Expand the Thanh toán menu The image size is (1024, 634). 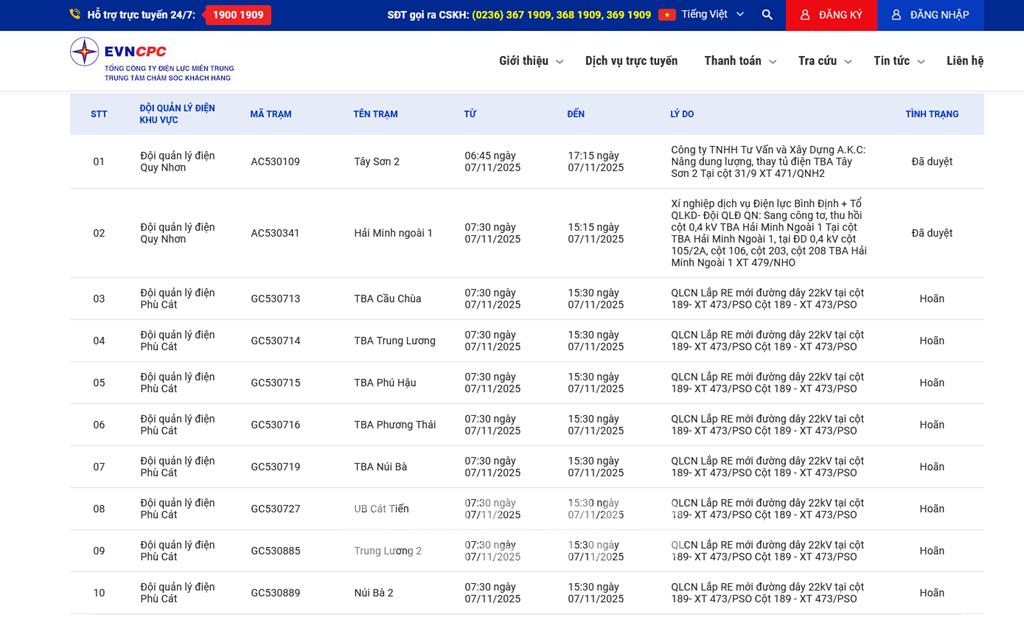point(740,61)
